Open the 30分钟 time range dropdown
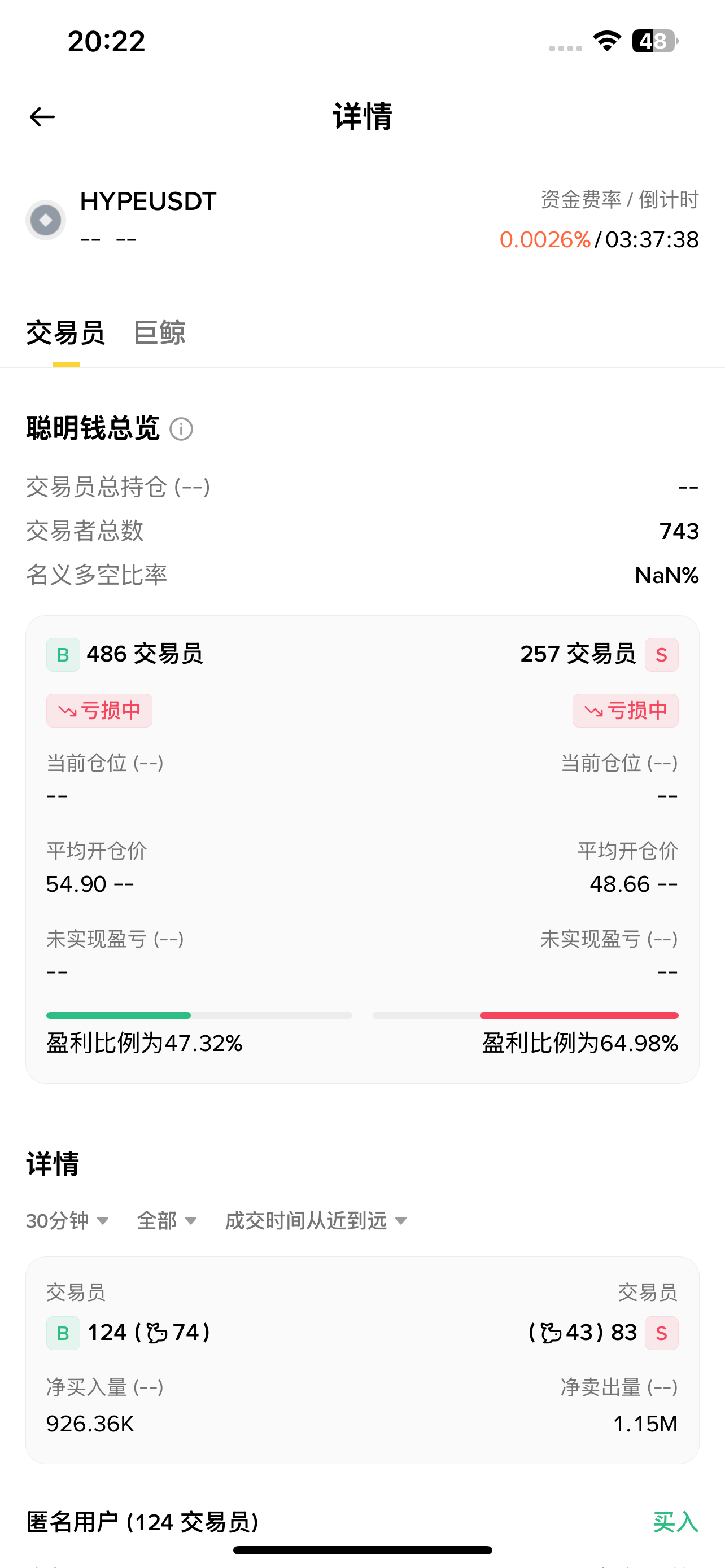 (x=68, y=1220)
